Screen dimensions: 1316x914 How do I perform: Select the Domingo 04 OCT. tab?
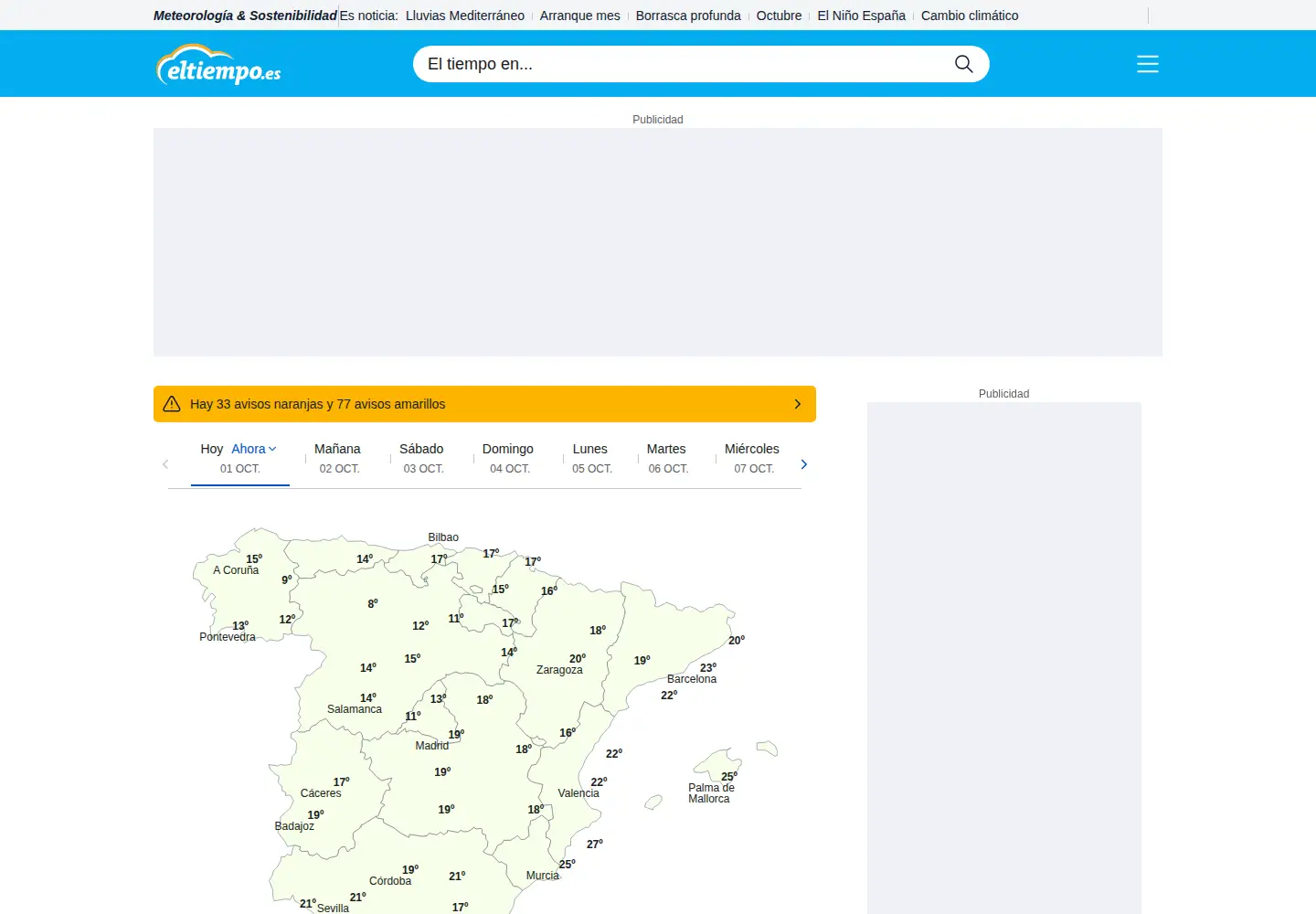point(508,459)
